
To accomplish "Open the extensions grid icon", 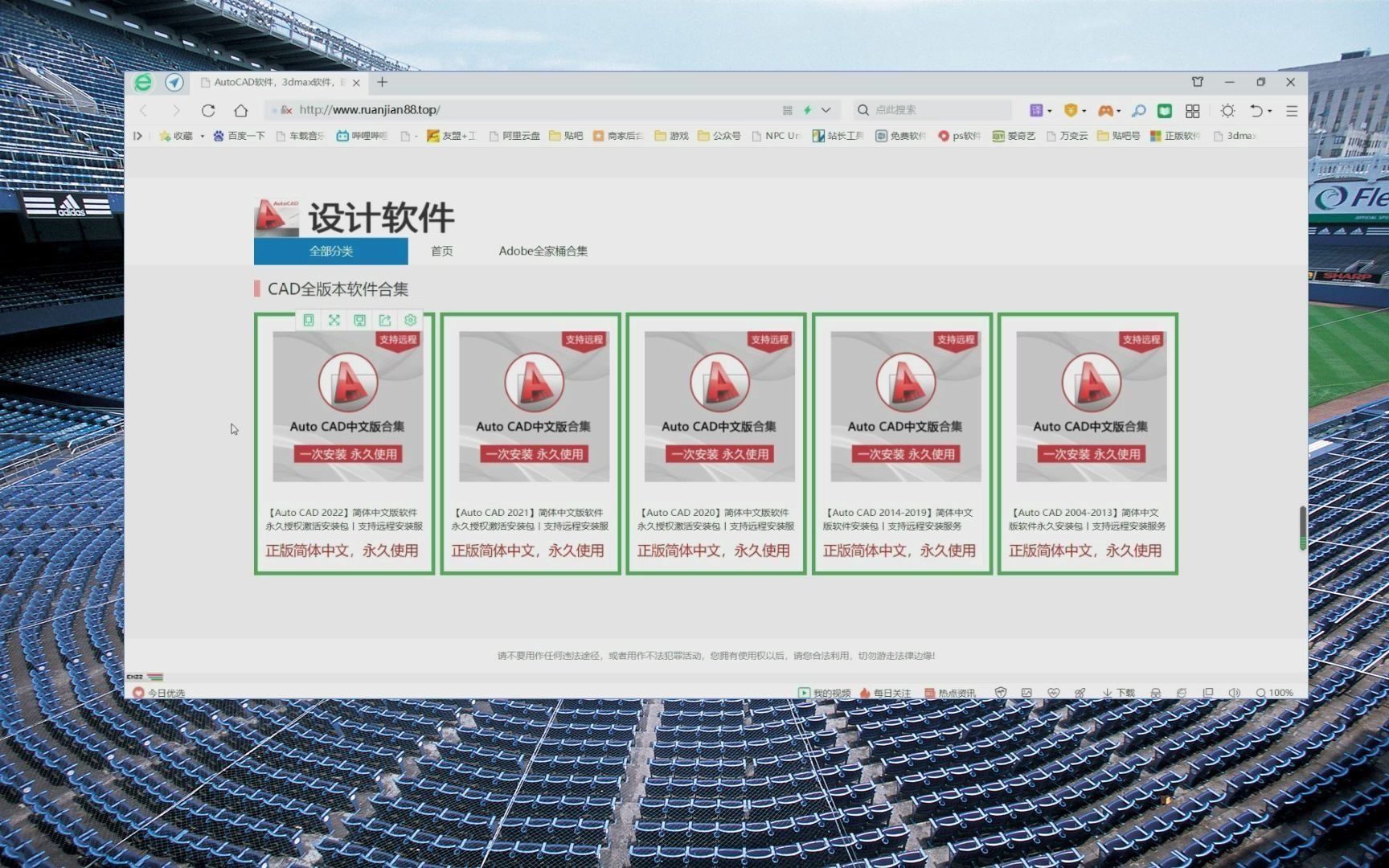I will [1193, 110].
